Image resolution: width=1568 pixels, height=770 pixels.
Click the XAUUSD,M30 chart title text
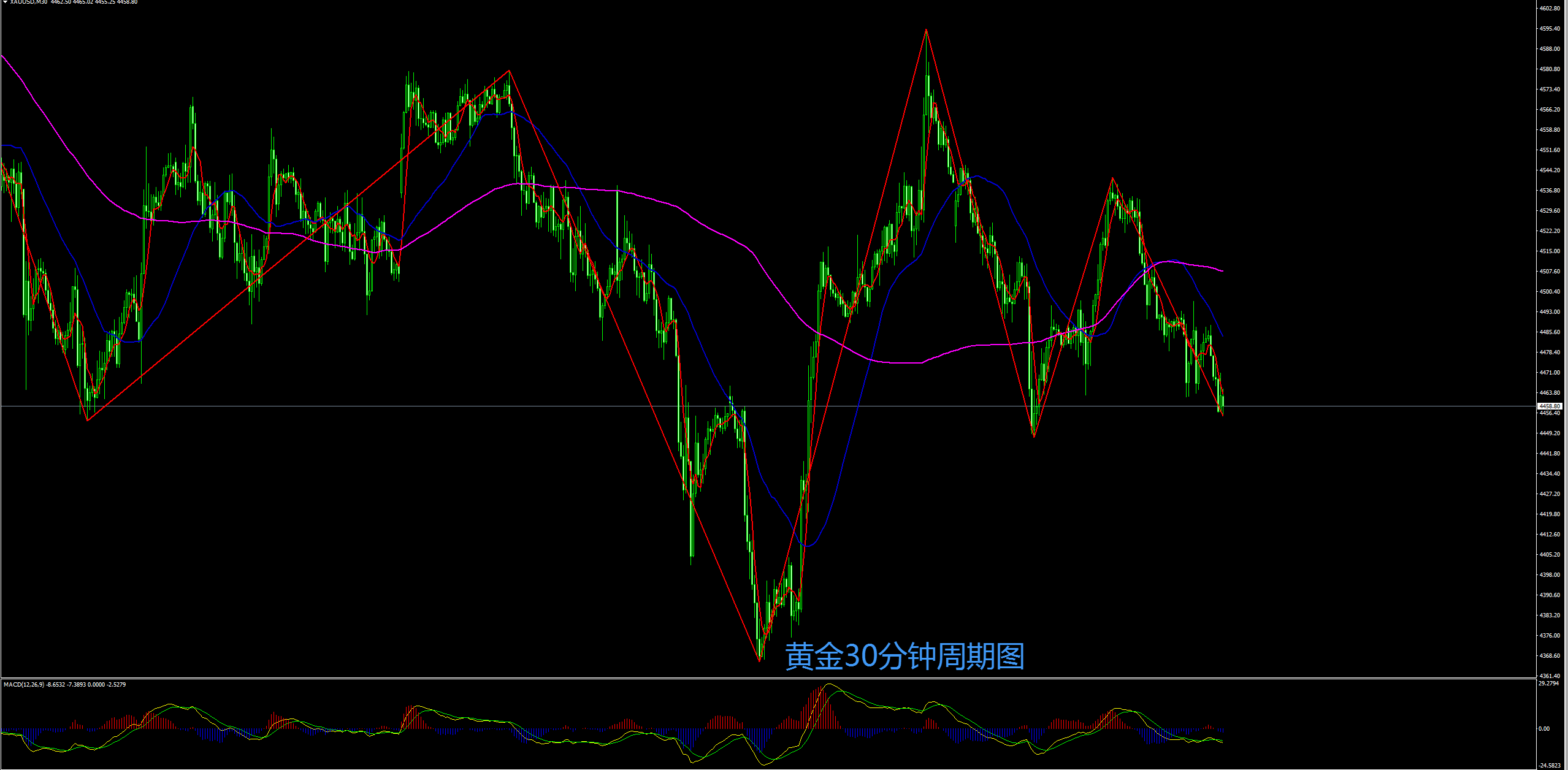[29, 2]
